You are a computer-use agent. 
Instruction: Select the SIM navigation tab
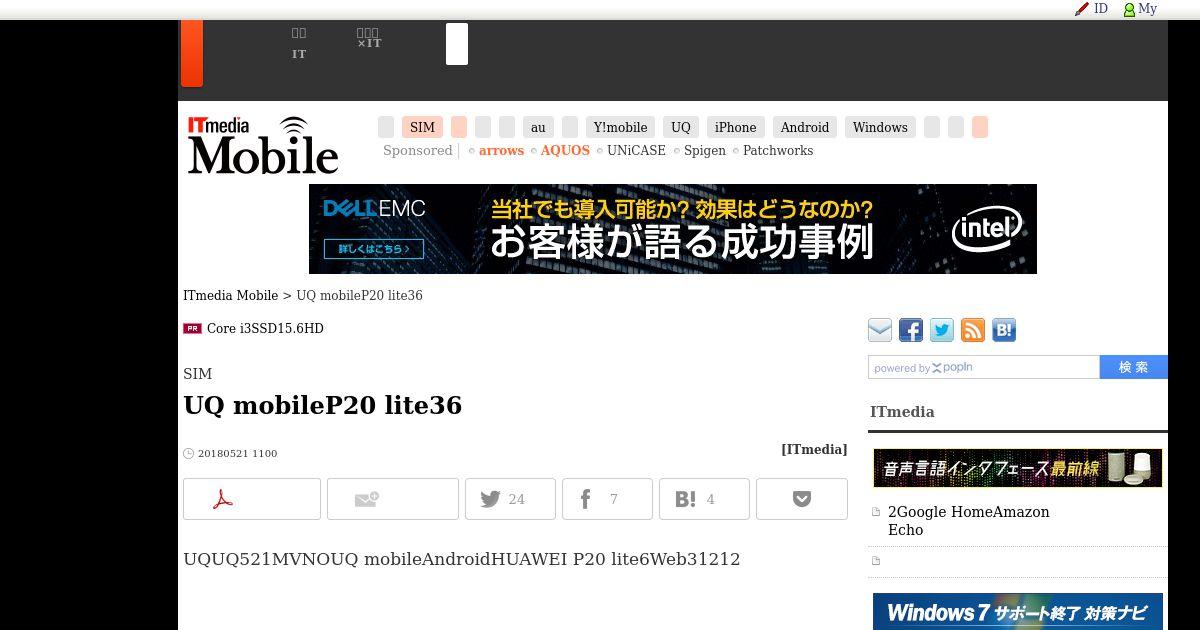click(422, 127)
